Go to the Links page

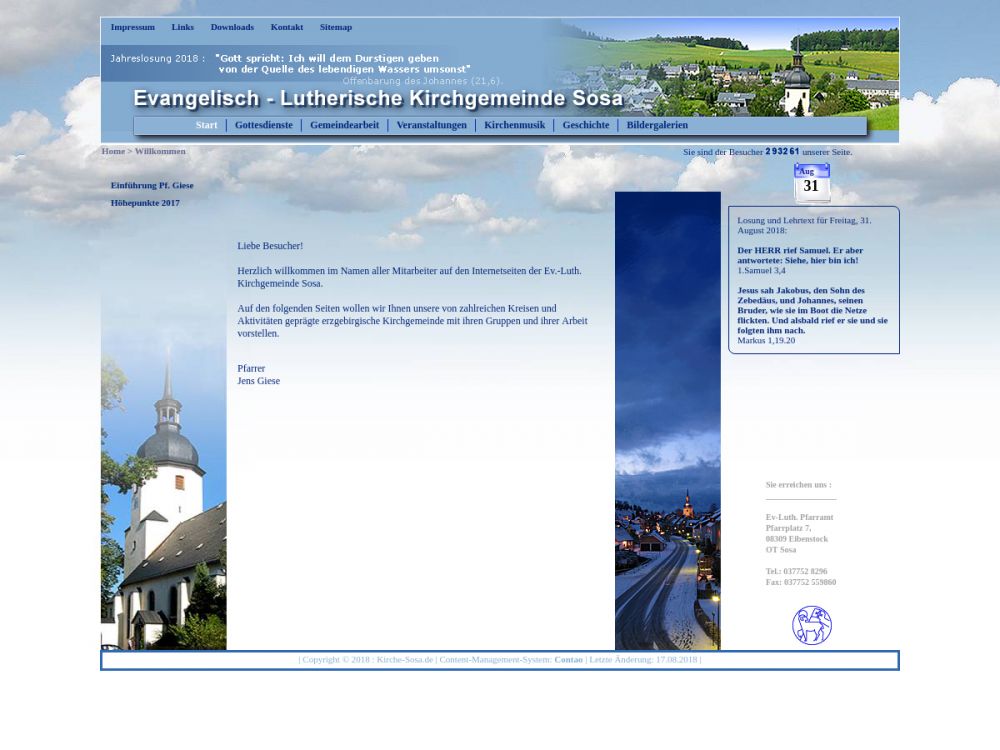click(182, 27)
